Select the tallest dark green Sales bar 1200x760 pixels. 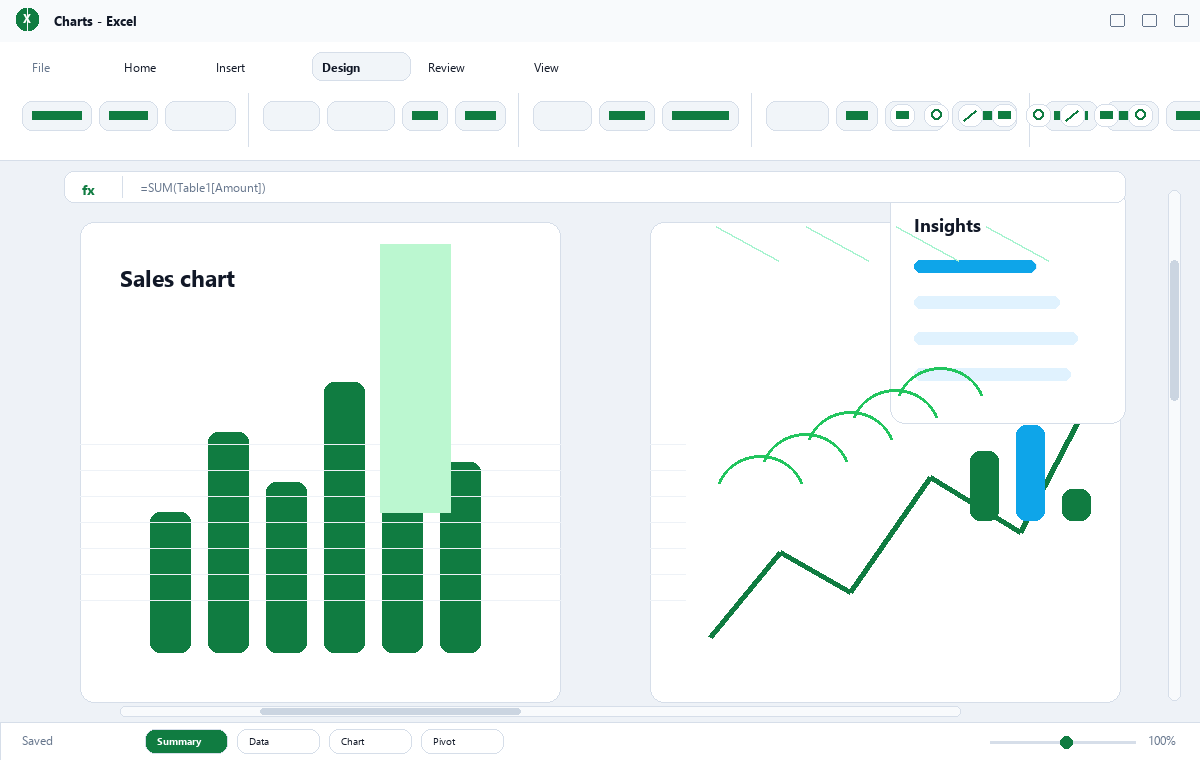click(344, 517)
